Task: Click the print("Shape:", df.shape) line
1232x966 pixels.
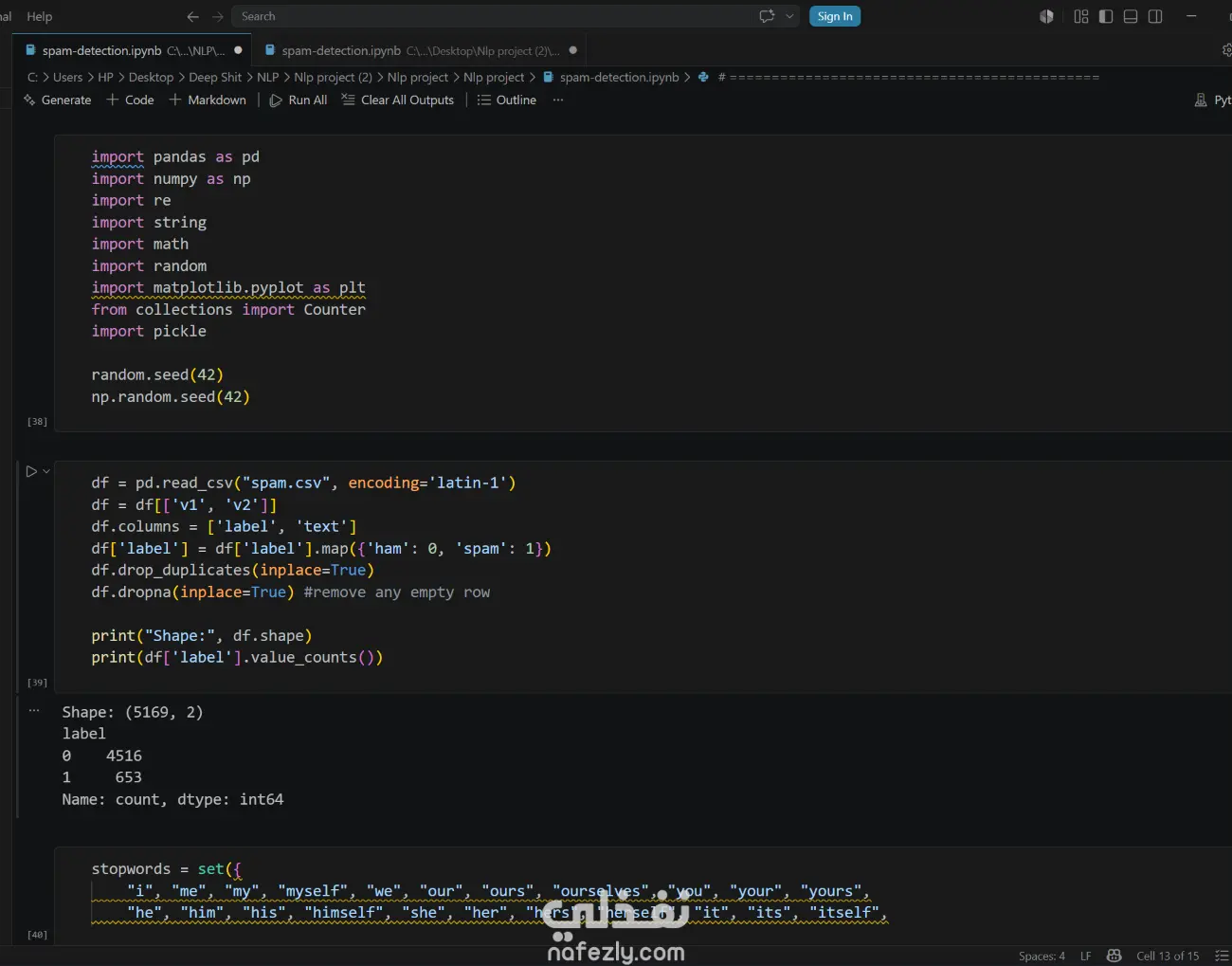Action: (x=202, y=635)
